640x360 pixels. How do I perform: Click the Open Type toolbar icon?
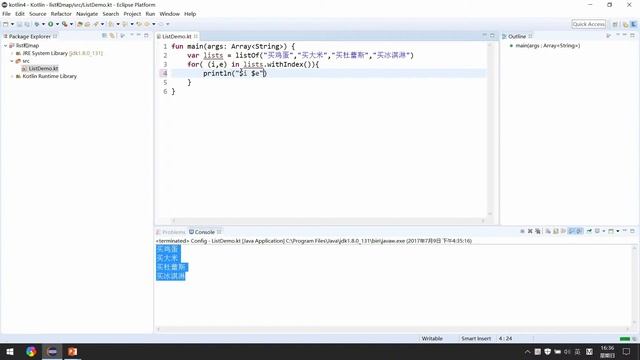[x=80, y=24]
